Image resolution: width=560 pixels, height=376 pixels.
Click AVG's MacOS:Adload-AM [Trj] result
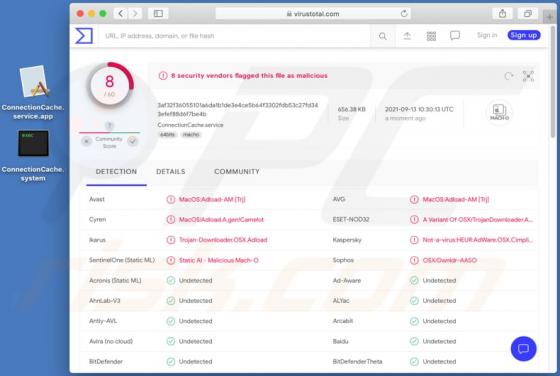(x=456, y=199)
